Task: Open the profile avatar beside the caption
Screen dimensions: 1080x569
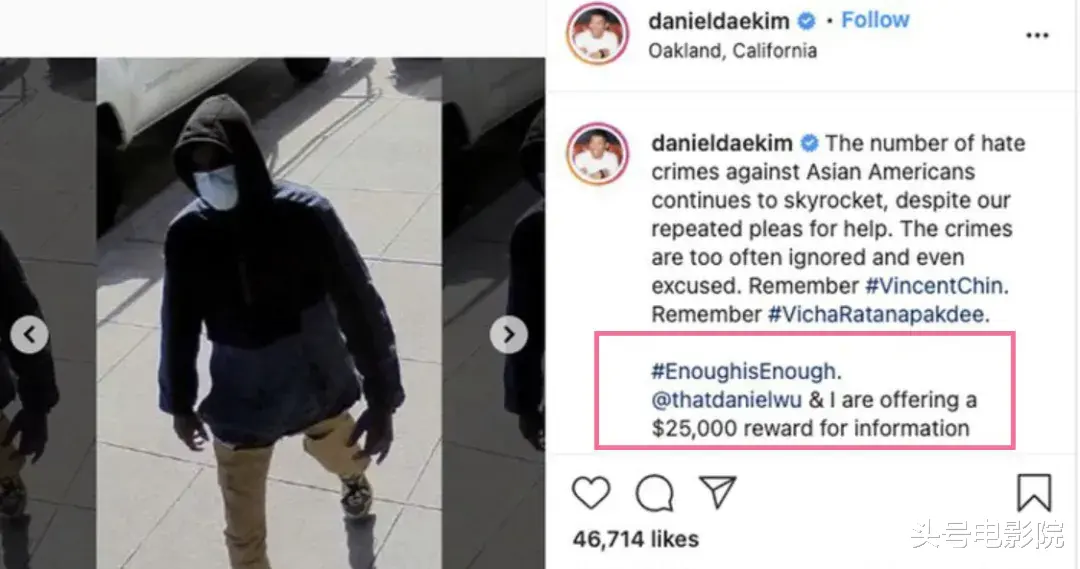Action: [x=597, y=154]
